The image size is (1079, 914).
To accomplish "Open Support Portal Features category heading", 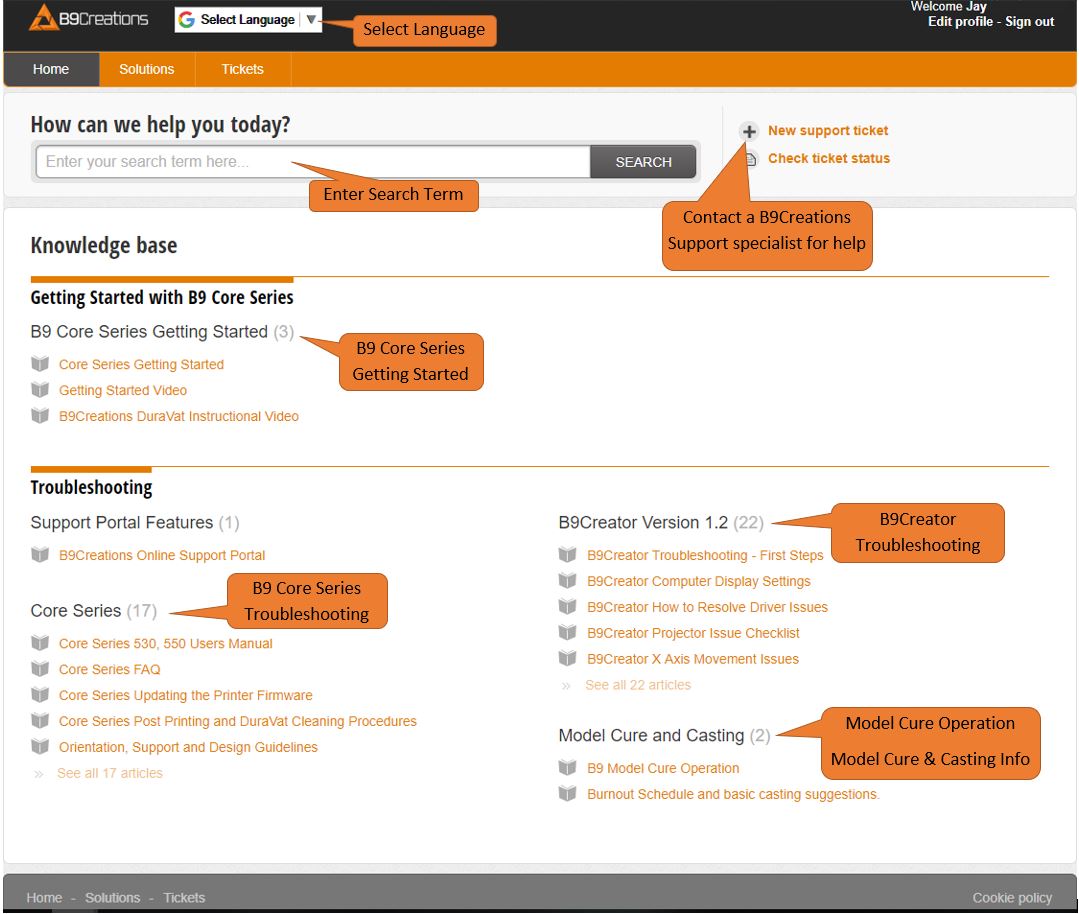I will point(122,522).
